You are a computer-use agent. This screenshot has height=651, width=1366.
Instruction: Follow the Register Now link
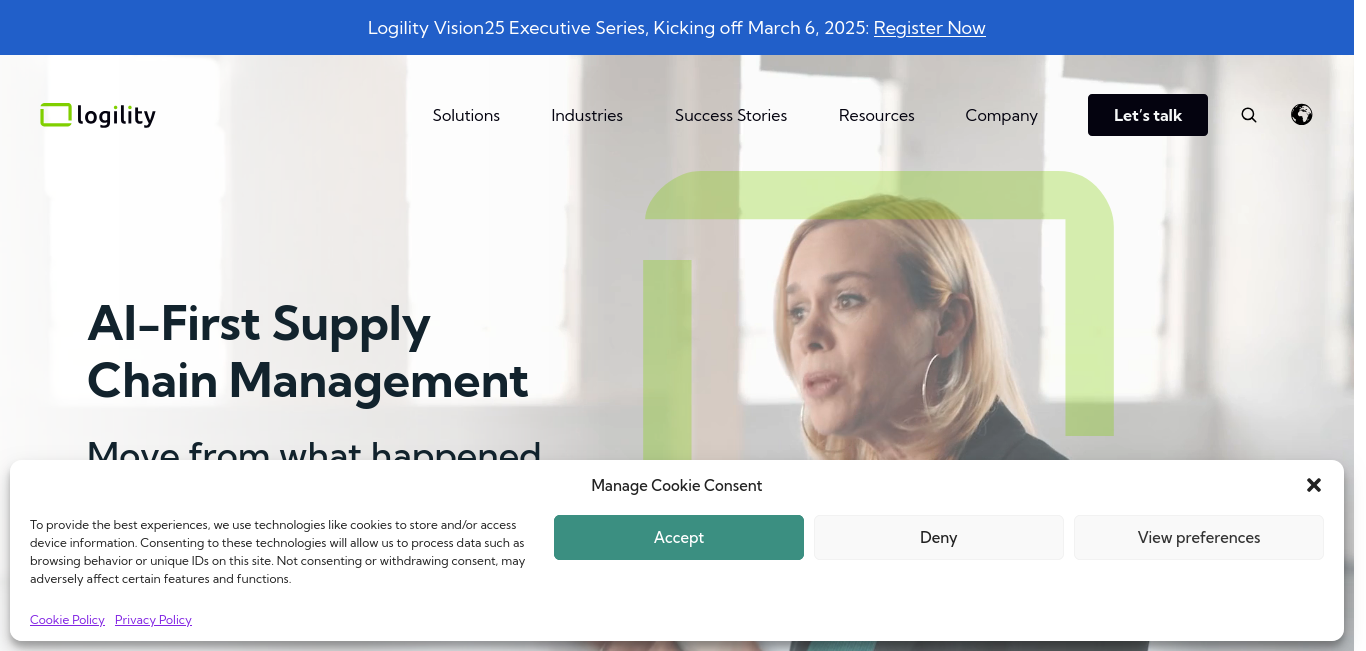click(930, 28)
